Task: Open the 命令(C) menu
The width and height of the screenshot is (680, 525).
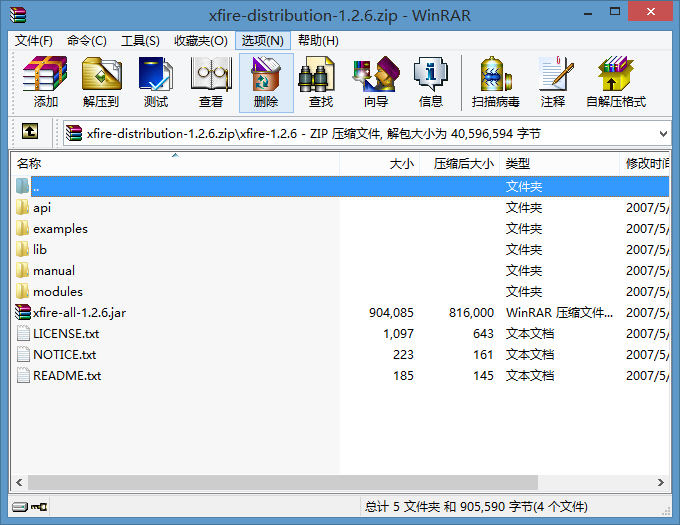Action: click(x=87, y=41)
